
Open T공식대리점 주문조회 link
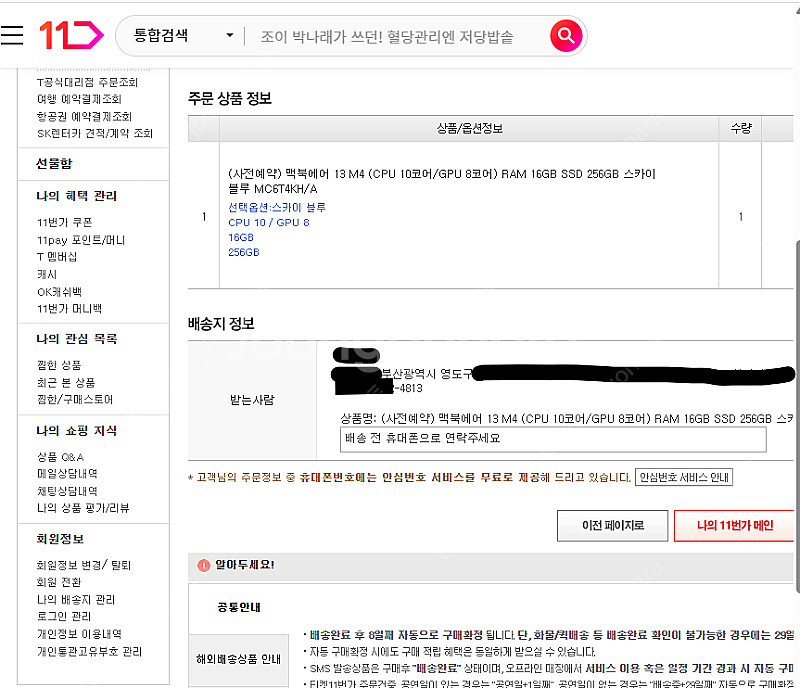(x=87, y=82)
